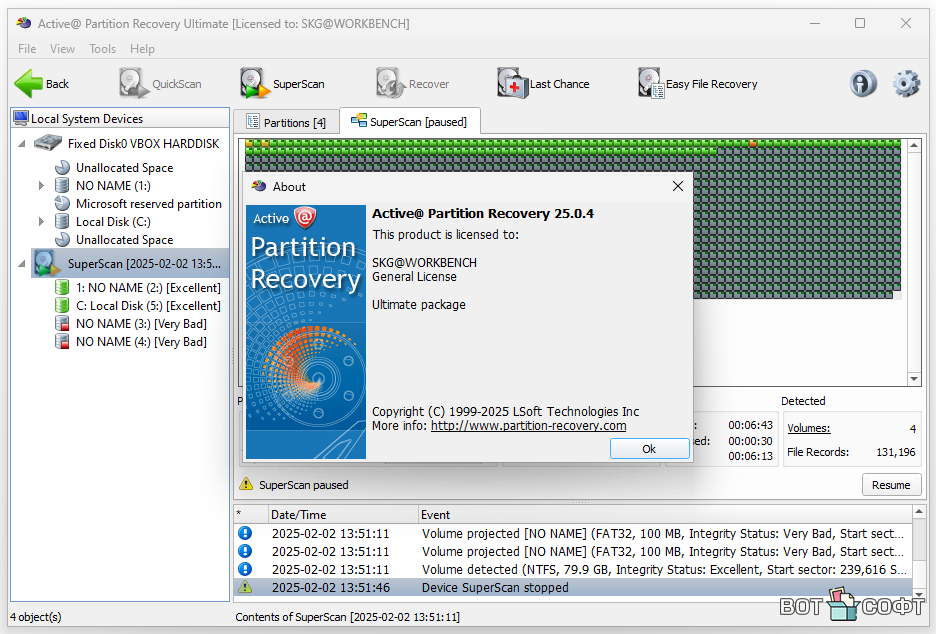Select the Device SuperScan stopped log entry

click(x=573, y=587)
